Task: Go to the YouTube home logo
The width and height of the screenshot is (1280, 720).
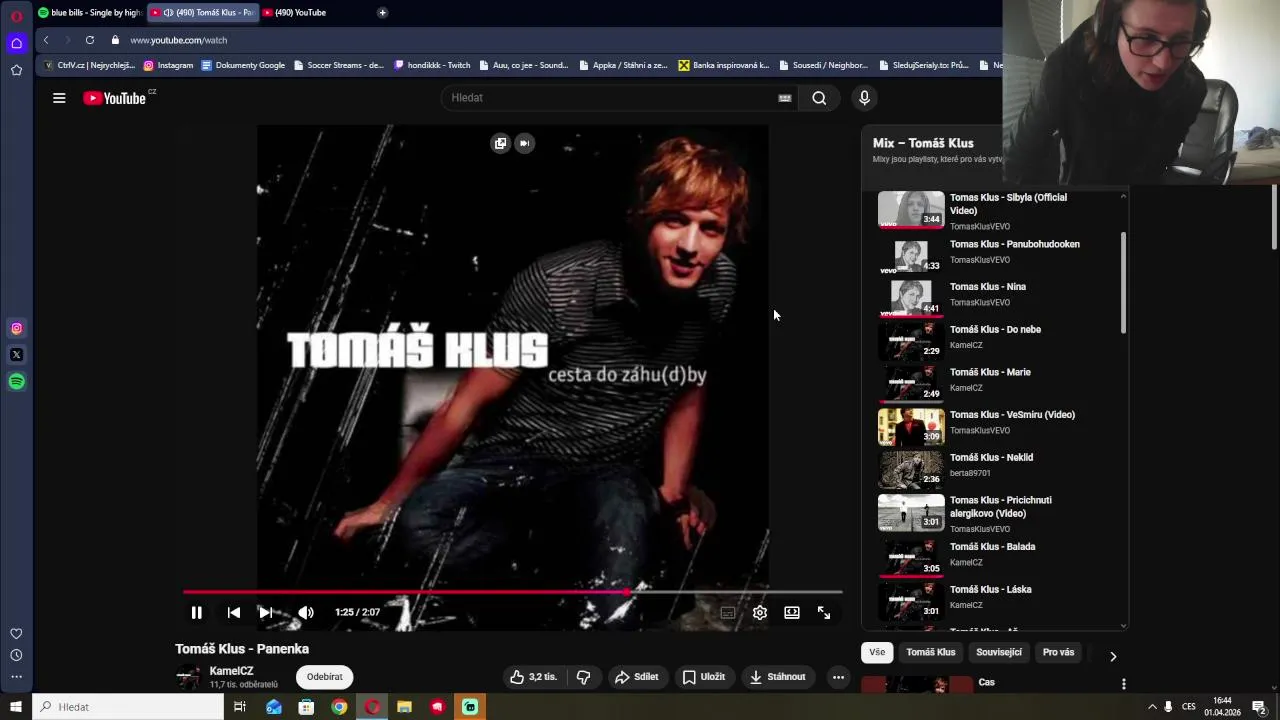Action: (x=115, y=98)
